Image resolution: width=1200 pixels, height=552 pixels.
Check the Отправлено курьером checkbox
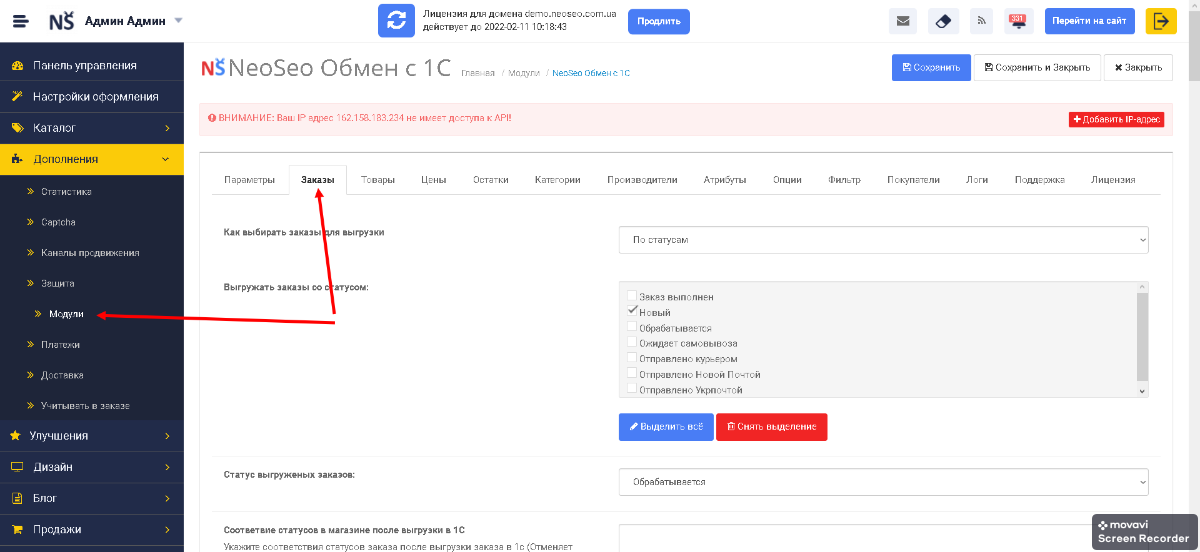[x=632, y=358]
